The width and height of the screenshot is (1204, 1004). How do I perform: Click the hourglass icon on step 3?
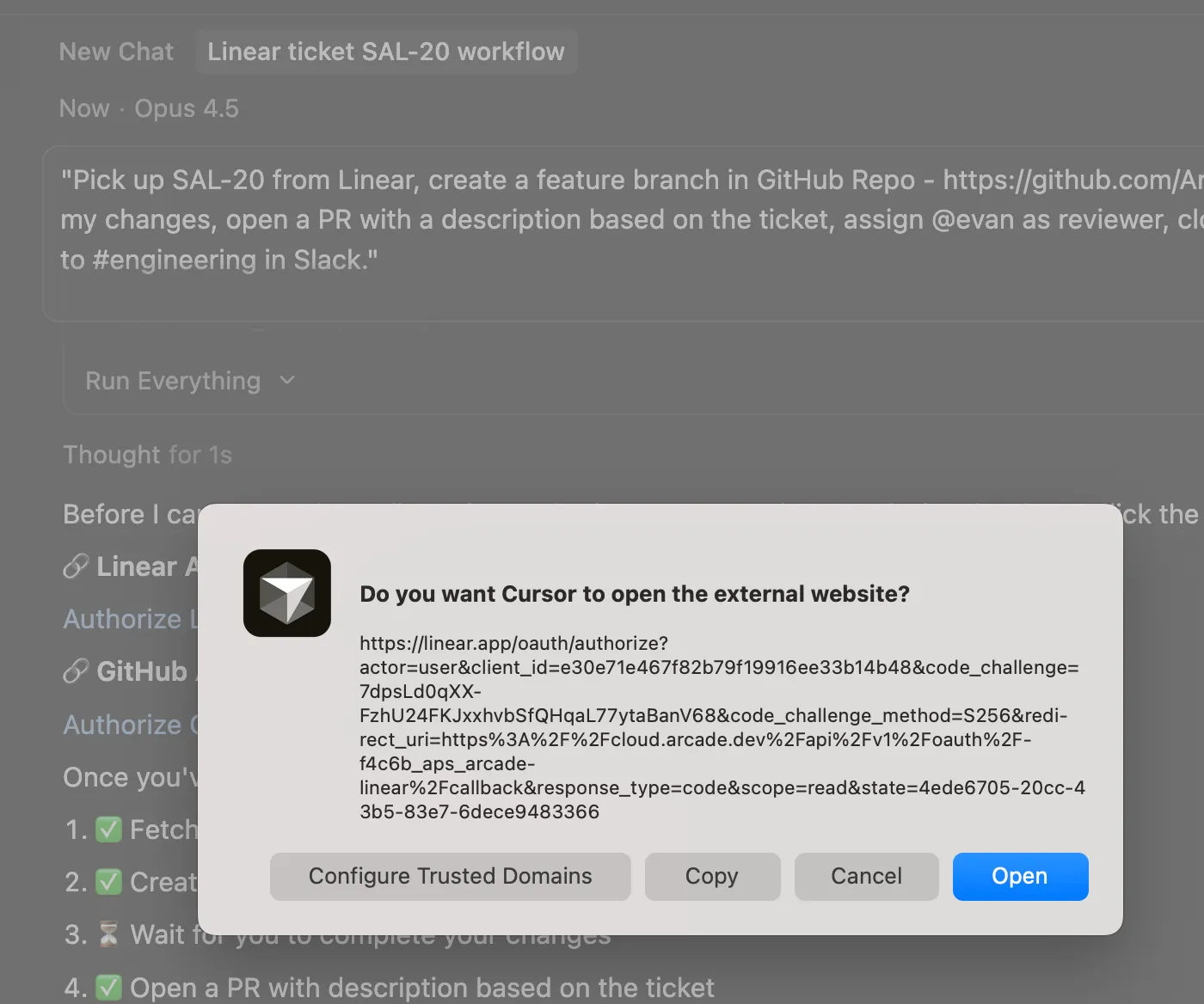tap(108, 934)
